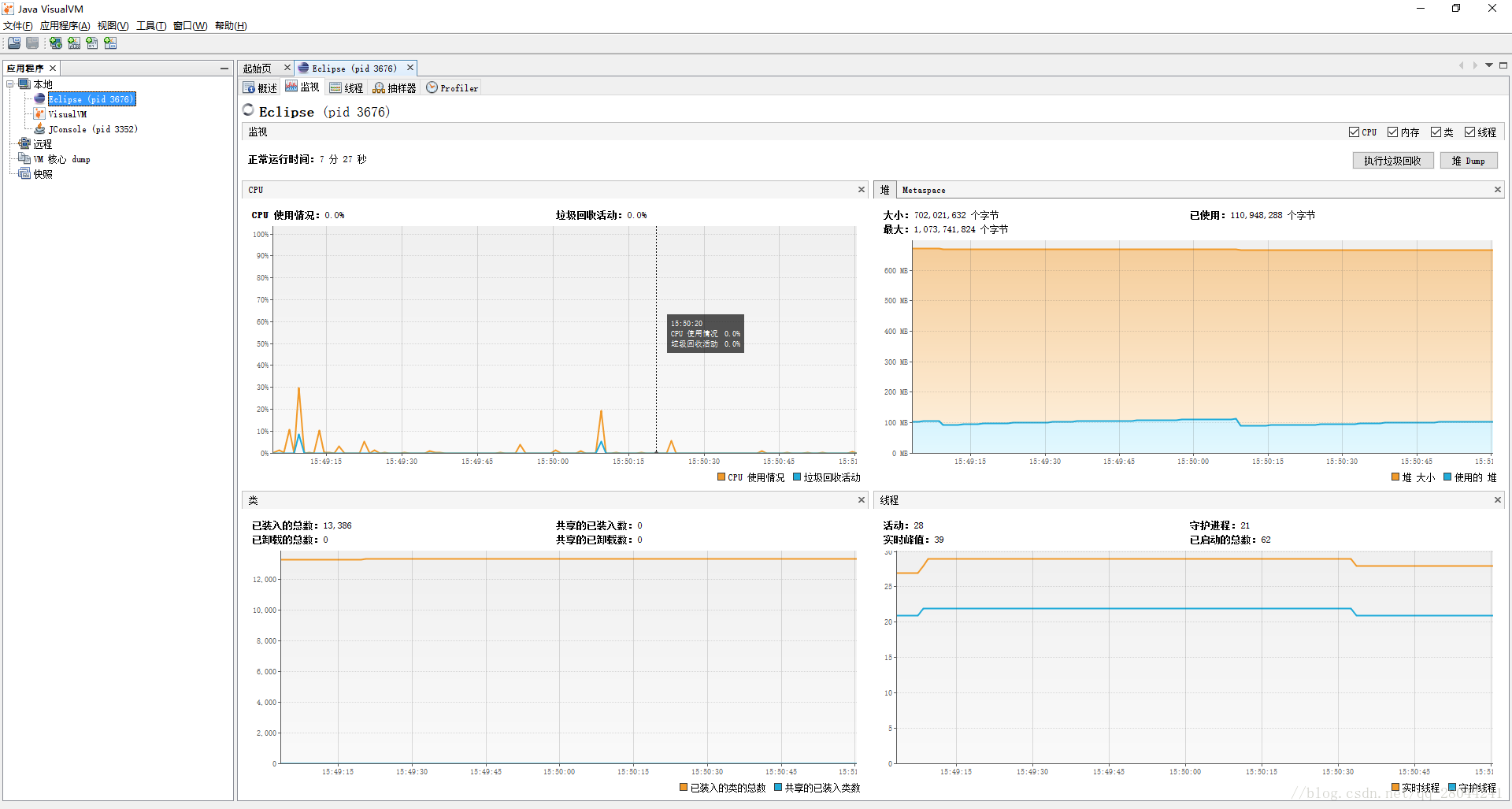Click 执行垃圾回收 button
Screen dimensions: 1512x809
tap(1392, 161)
